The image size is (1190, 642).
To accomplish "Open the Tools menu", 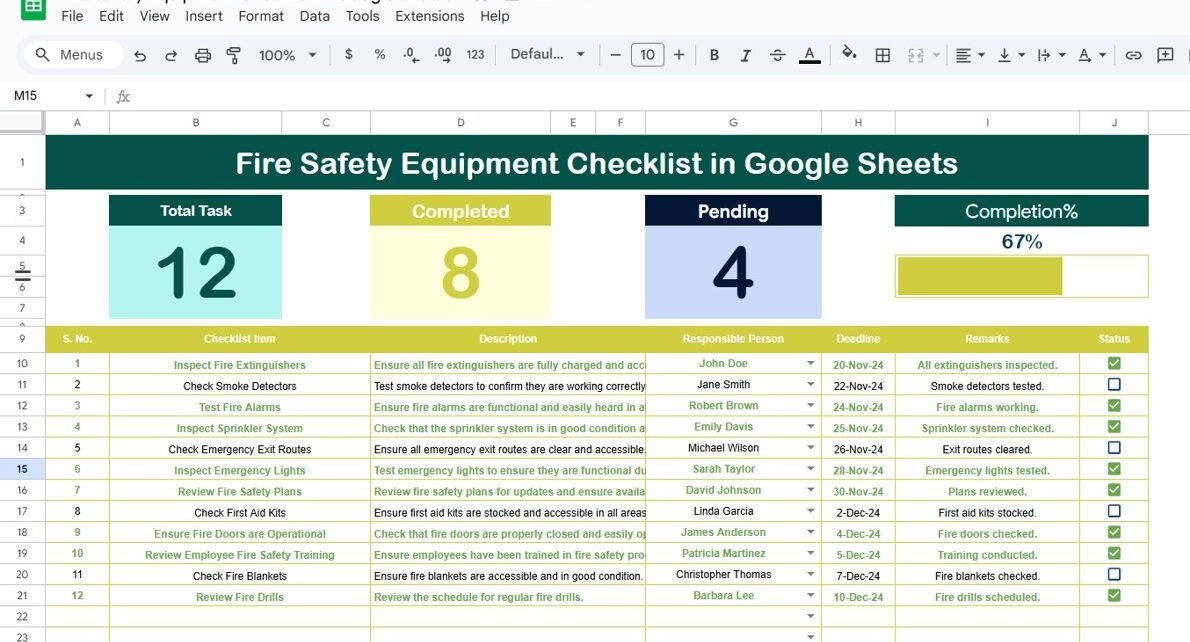I will click(362, 16).
